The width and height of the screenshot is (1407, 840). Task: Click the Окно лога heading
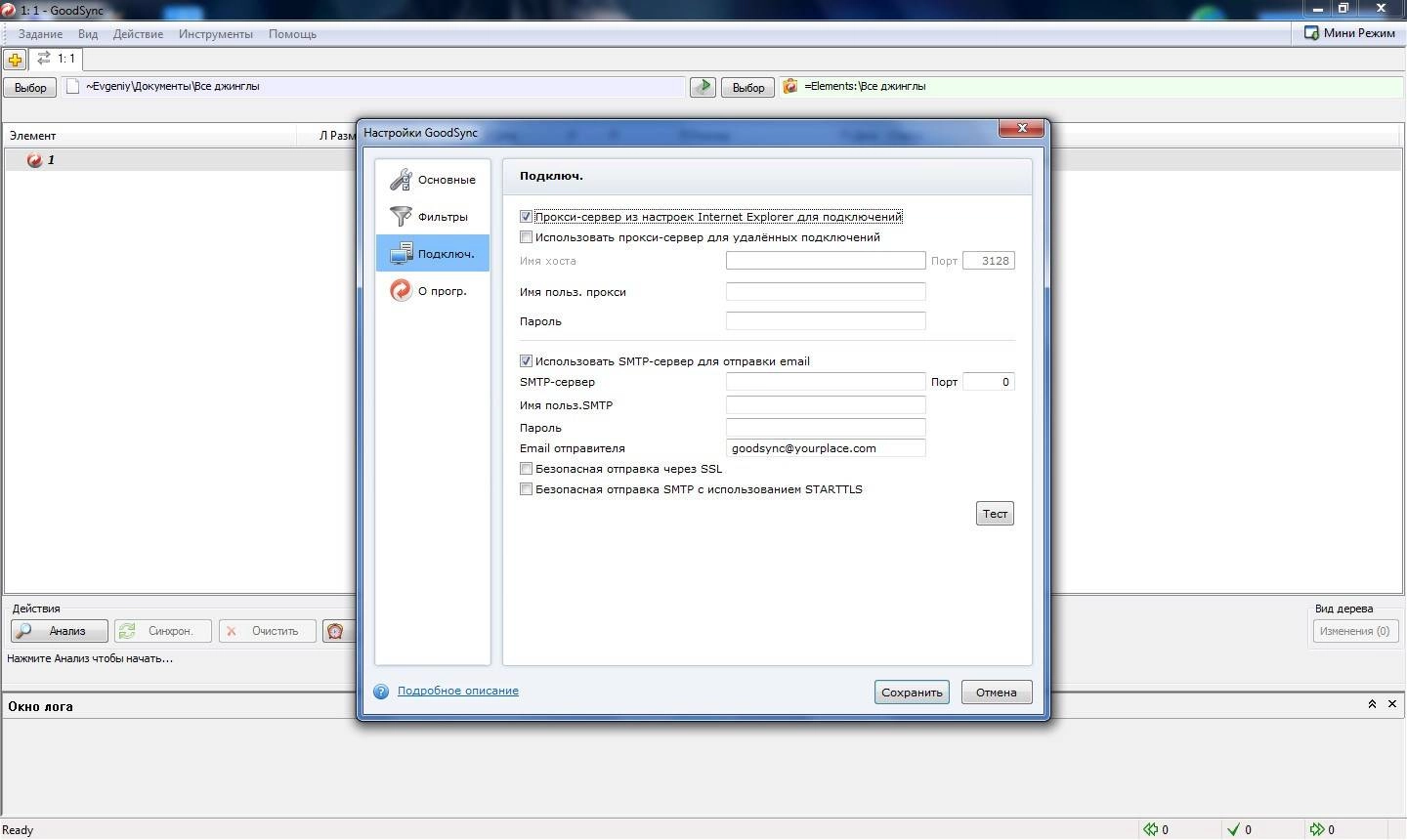[x=40, y=706]
